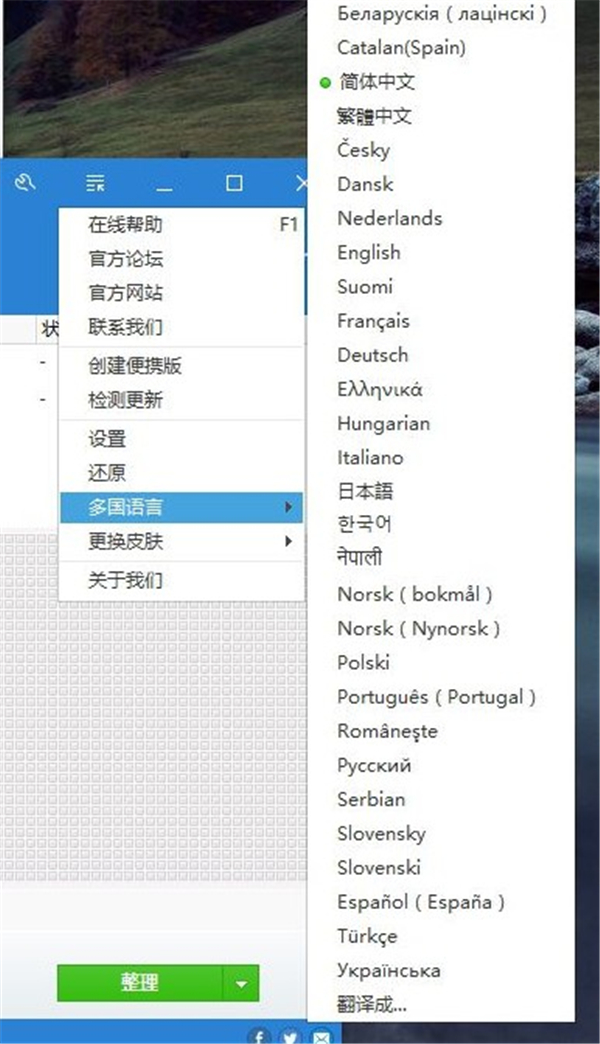Open 翻译成... at bottom of language list
Screen dimensions: 600x1044
pyautogui.click(x=372, y=1003)
